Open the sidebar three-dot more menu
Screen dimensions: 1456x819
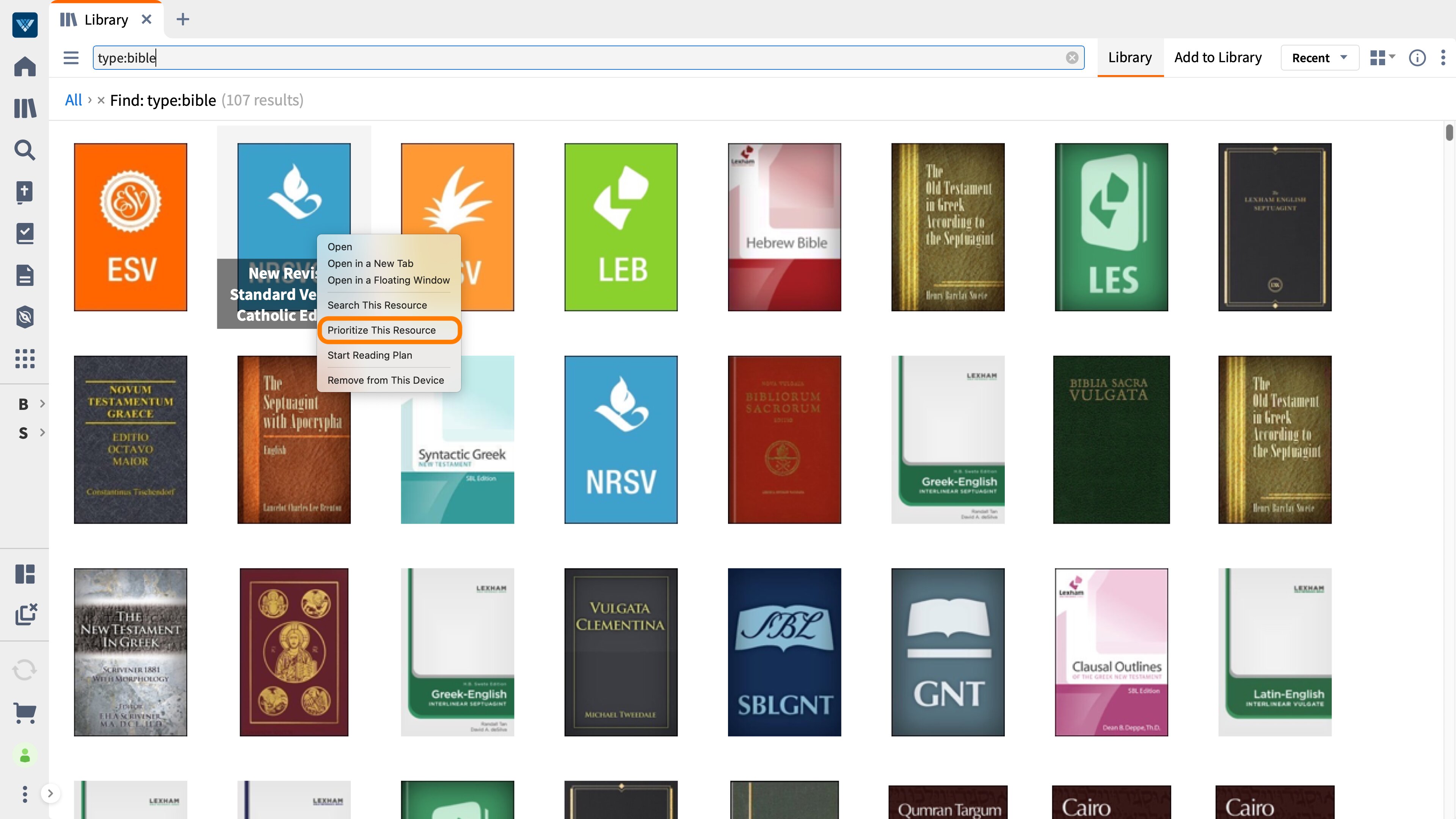(x=24, y=794)
